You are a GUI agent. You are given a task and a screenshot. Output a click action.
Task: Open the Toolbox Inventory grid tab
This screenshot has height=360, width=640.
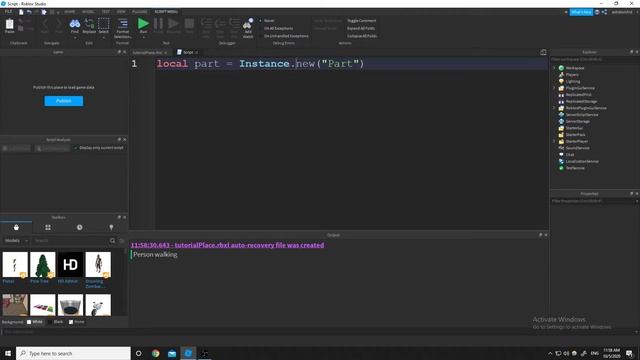(x=48, y=227)
